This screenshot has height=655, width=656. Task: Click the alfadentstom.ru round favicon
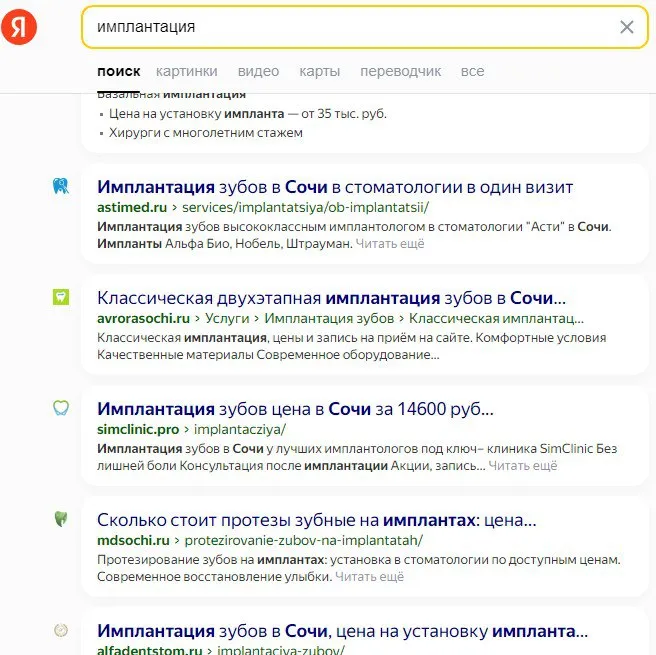coord(60,630)
